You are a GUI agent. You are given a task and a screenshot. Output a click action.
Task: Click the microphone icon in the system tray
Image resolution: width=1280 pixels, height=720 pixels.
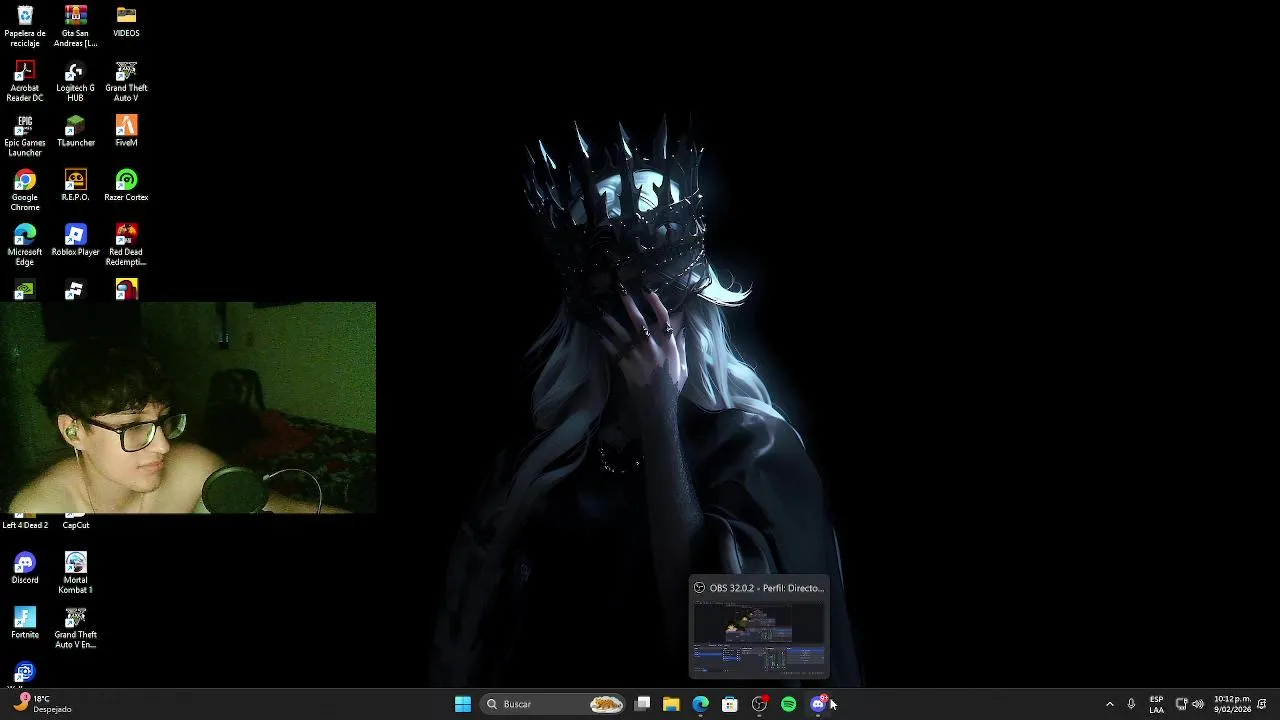point(1131,704)
